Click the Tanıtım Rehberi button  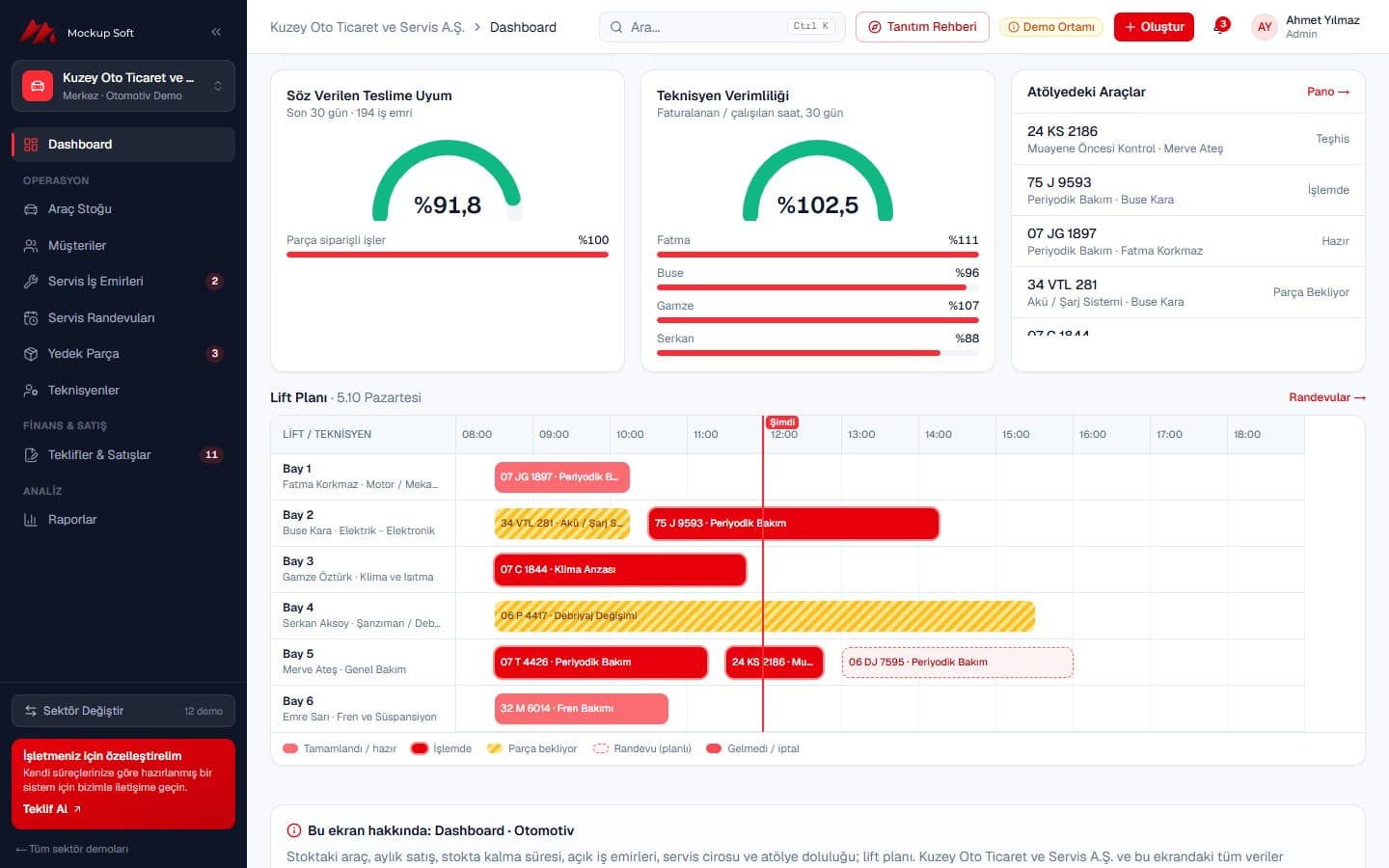922,27
